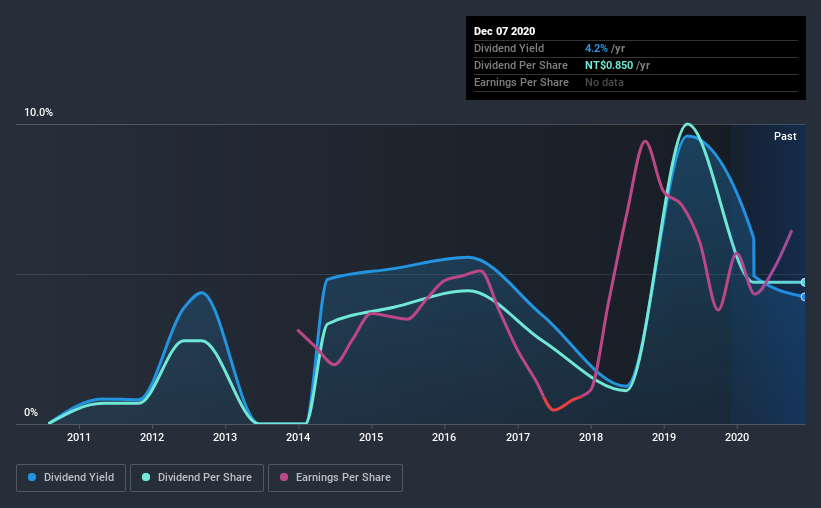This screenshot has height=508, width=821.
Task: Click the 2013 x-axis label
Action: coord(225,437)
